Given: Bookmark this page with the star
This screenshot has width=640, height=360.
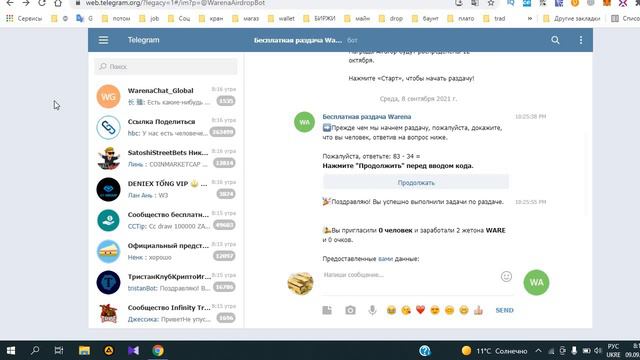Looking at the screenshot, I should tap(491, 3).
